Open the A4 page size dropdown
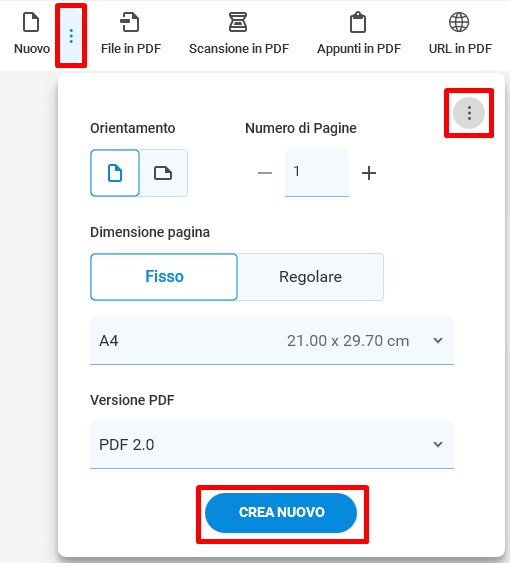 [272, 341]
